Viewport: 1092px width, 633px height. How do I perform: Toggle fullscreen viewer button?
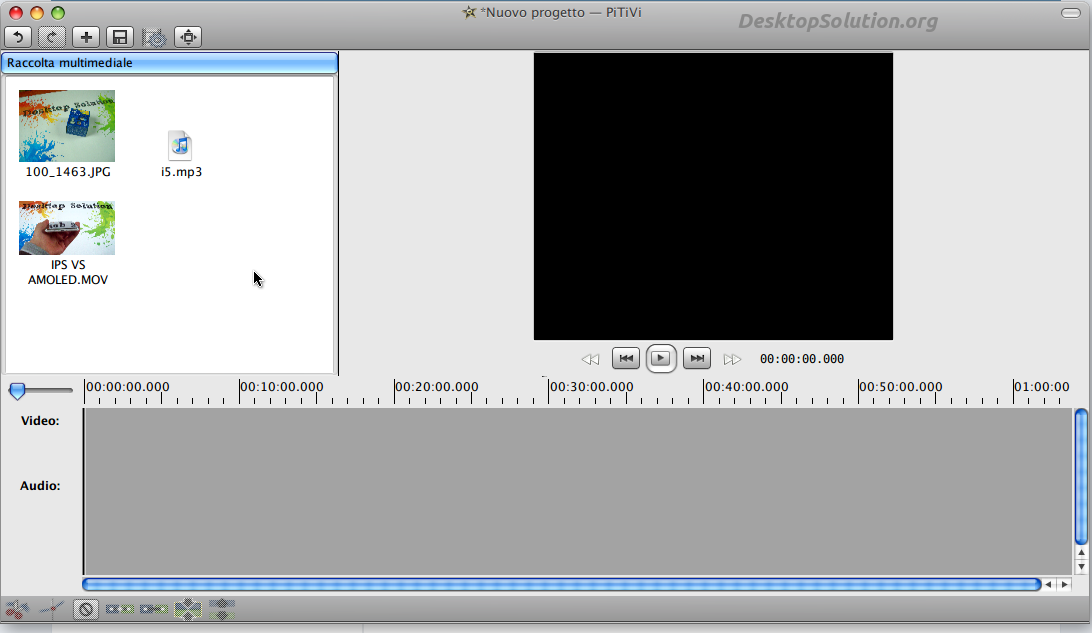(188, 37)
